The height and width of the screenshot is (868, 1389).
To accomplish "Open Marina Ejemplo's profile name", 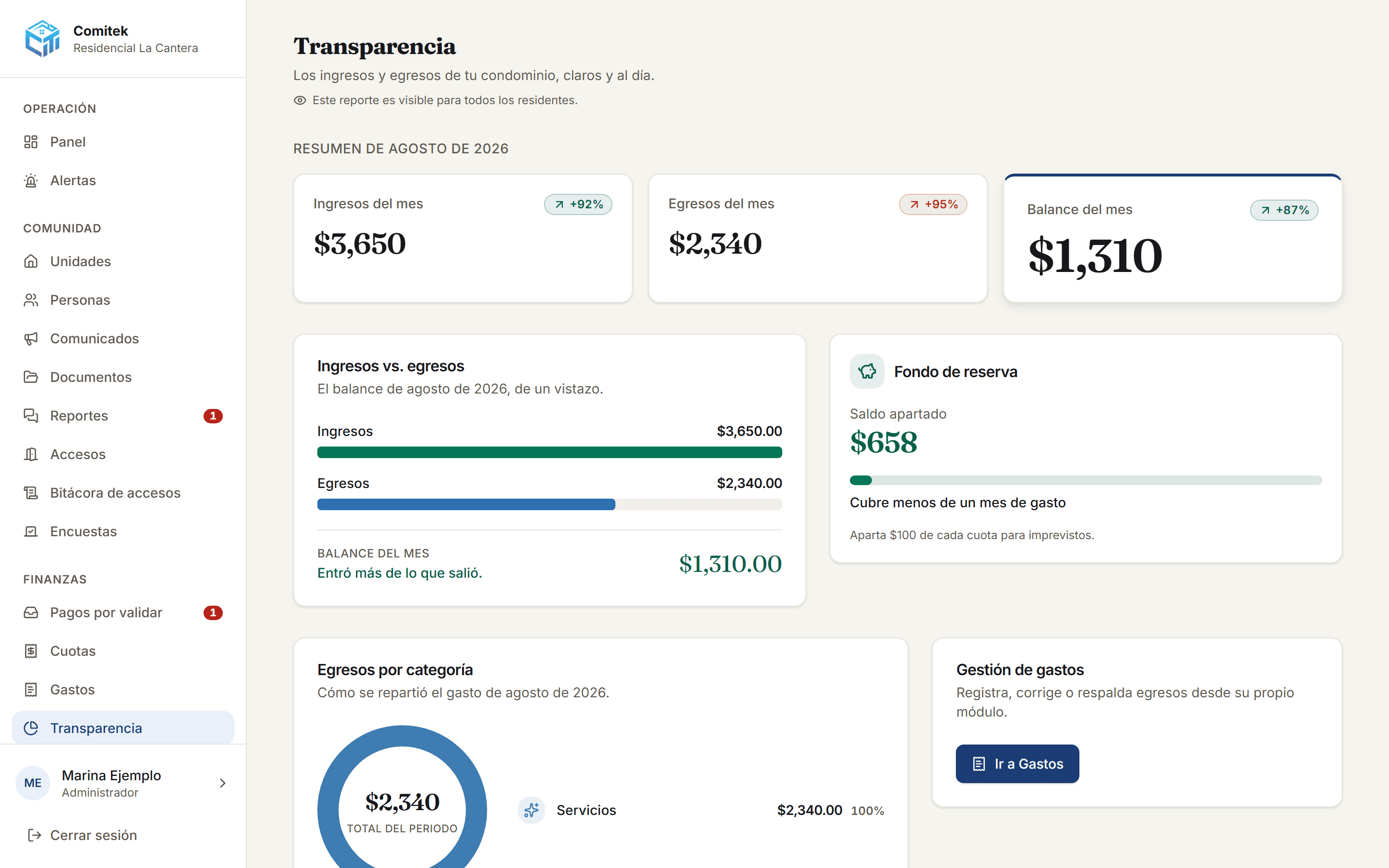I will pyautogui.click(x=111, y=775).
